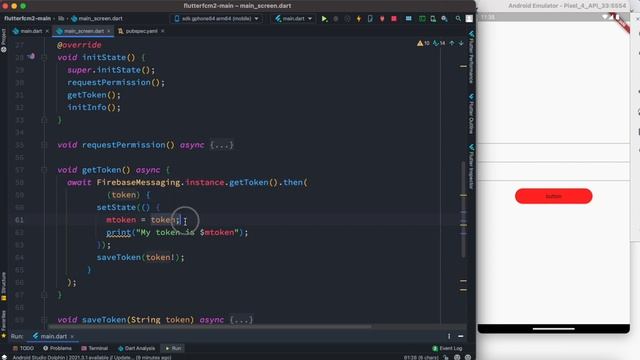Viewport: 640px width, 360px height.
Task: Click the print("My token is" line
Action: 177,232
